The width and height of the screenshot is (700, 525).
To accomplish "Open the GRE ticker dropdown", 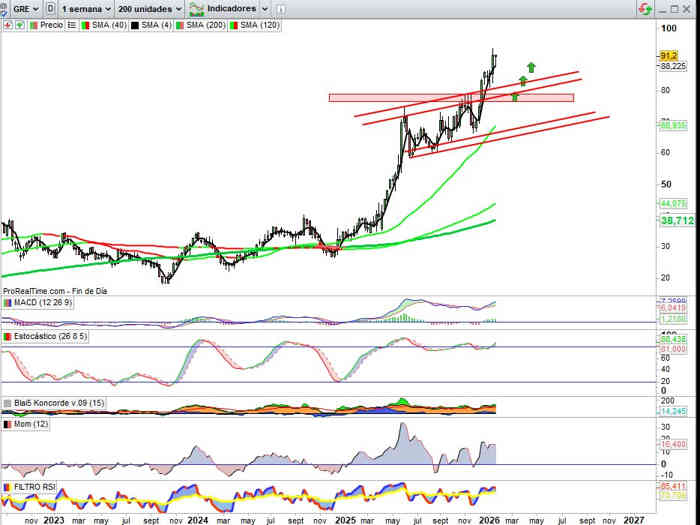I will [x=27, y=8].
